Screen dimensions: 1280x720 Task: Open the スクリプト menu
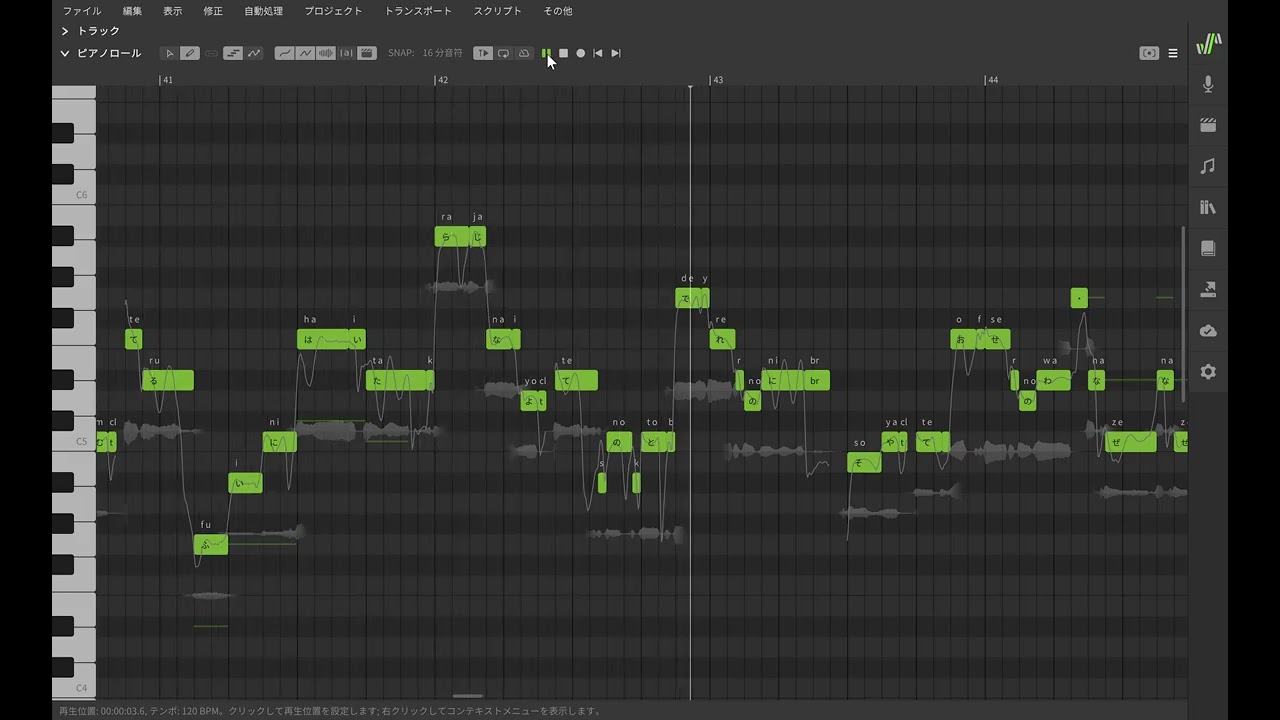coord(497,11)
